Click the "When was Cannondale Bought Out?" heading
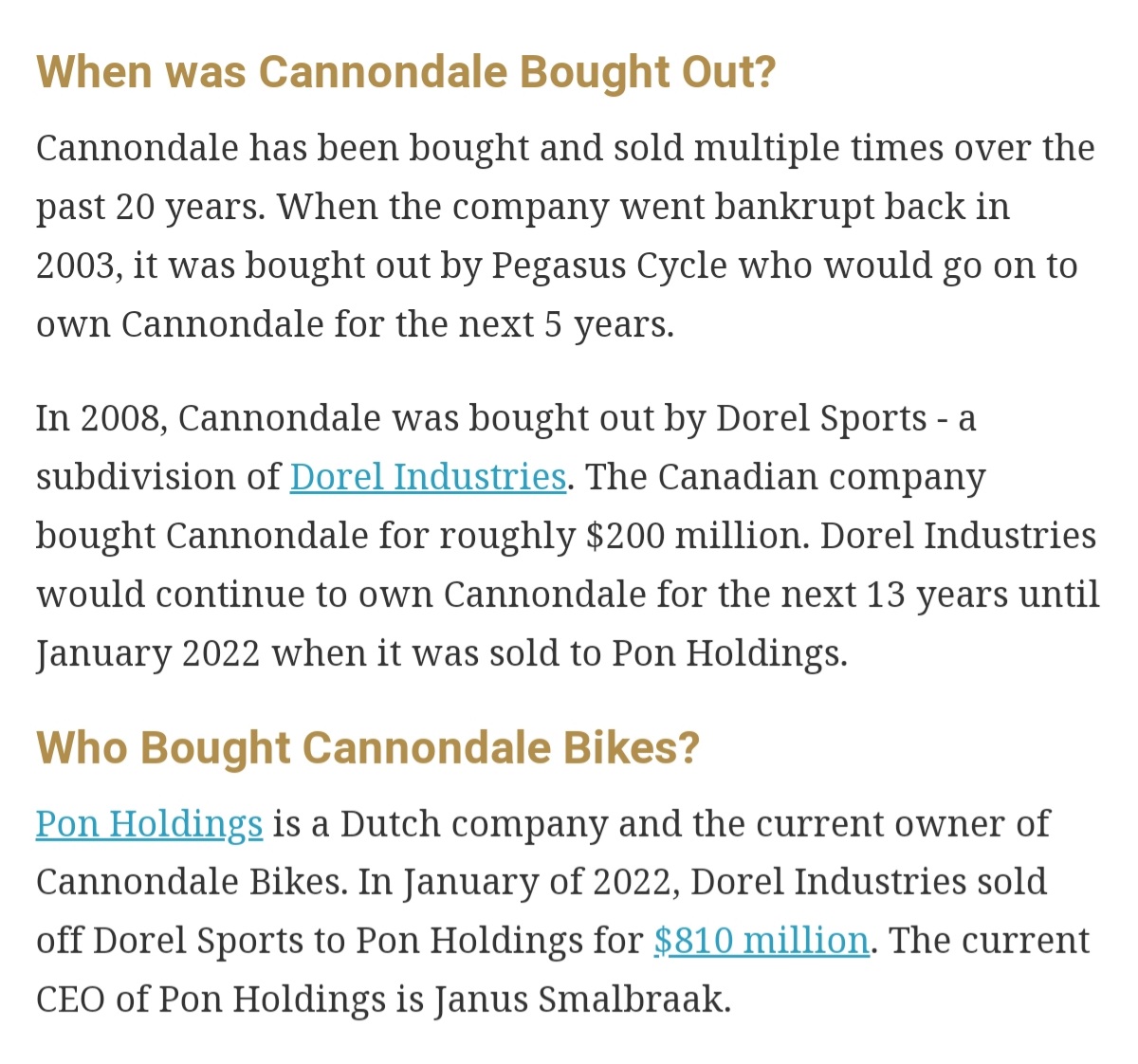Image resolution: width=1138 pixels, height=1064 pixels. pyautogui.click(x=406, y=72)
